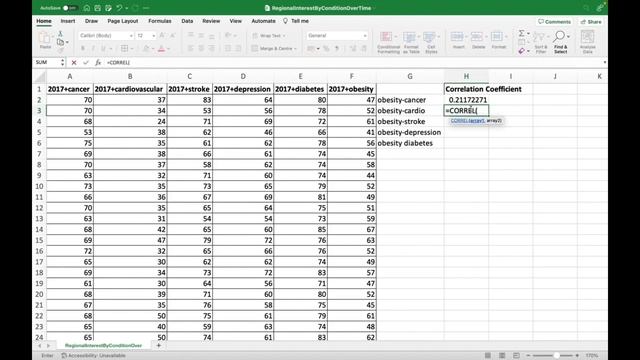Click the Undo arrow icon

click(119, 8)
